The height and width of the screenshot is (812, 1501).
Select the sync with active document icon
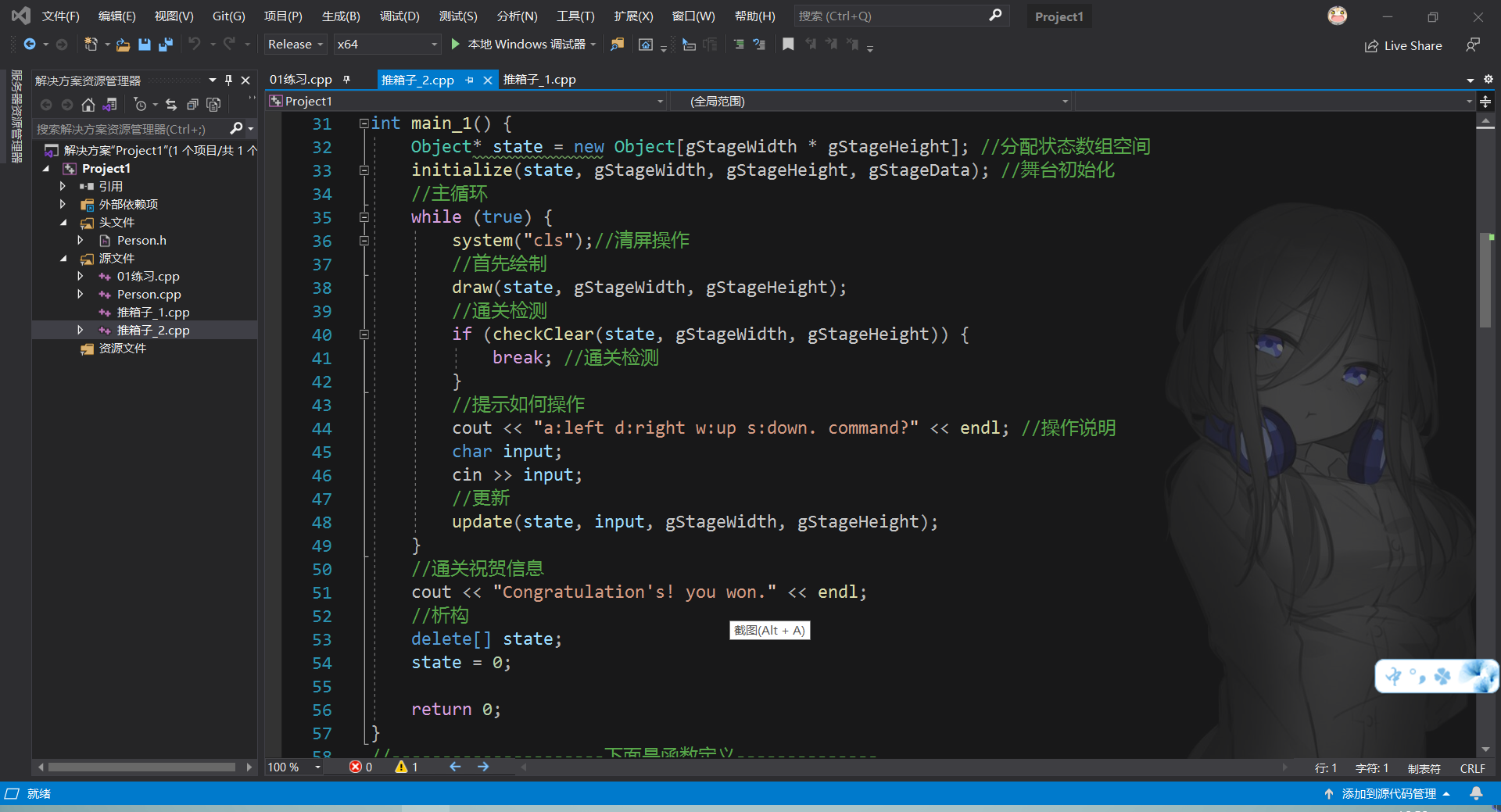click(x=170, y=105)
